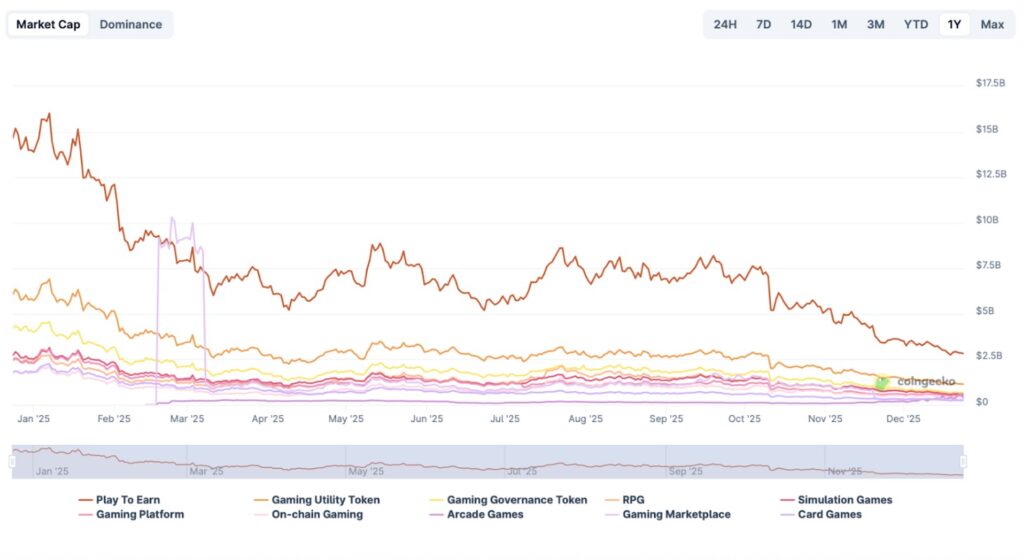Image resolution: width=1024 pixels, height=560 pixels.
Task: Choose the 7D time range
Action: tap(763, 24)
